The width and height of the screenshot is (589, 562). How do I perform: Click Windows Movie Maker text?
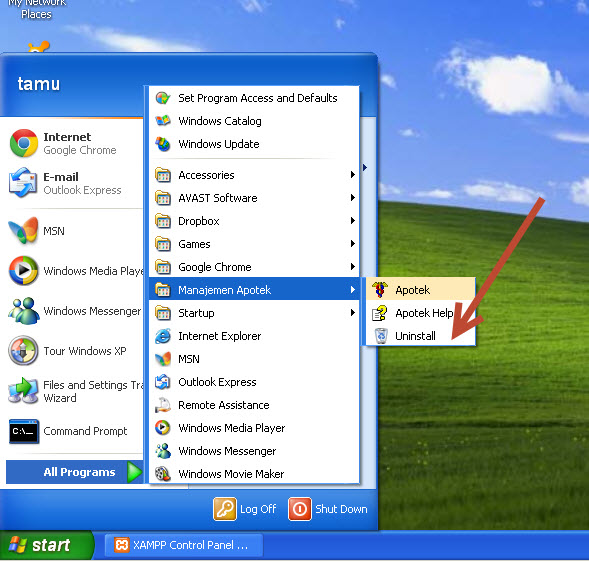231,474
